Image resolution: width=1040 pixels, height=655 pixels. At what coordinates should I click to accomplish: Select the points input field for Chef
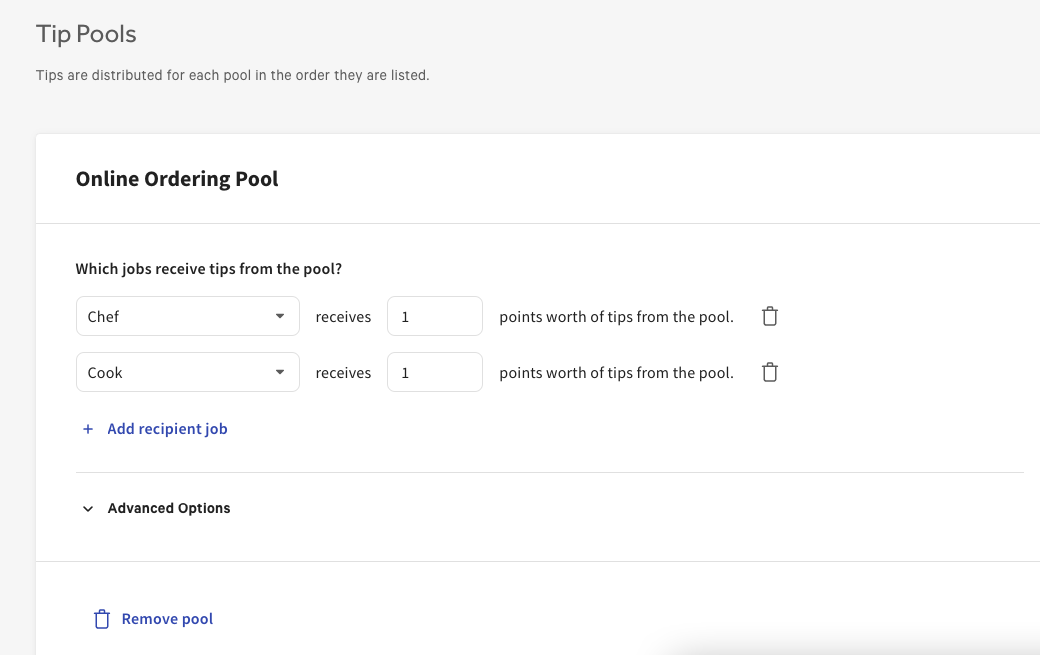(x=434, y=315)
